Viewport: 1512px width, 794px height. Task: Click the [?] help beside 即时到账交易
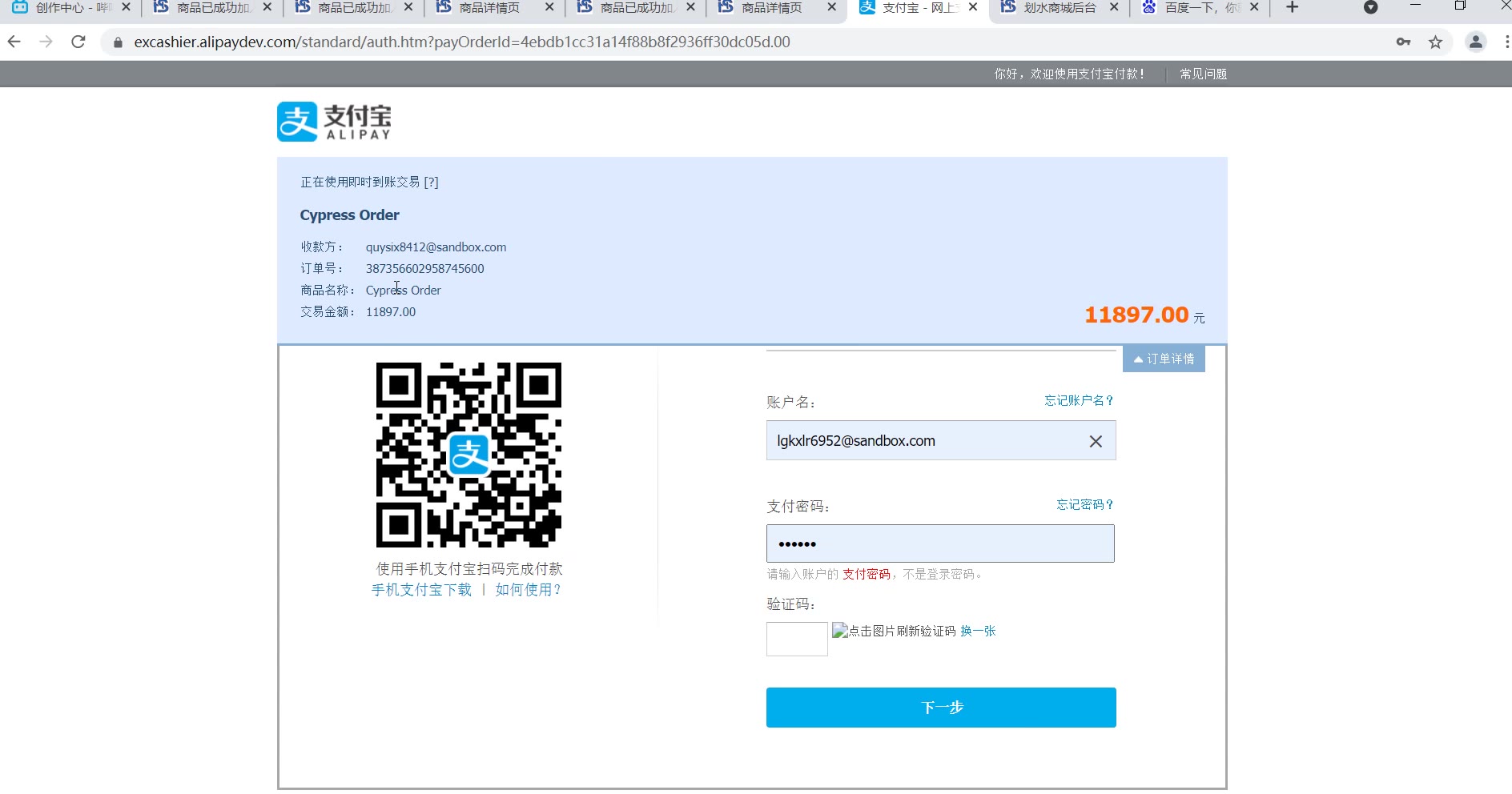tap(431, 182)
